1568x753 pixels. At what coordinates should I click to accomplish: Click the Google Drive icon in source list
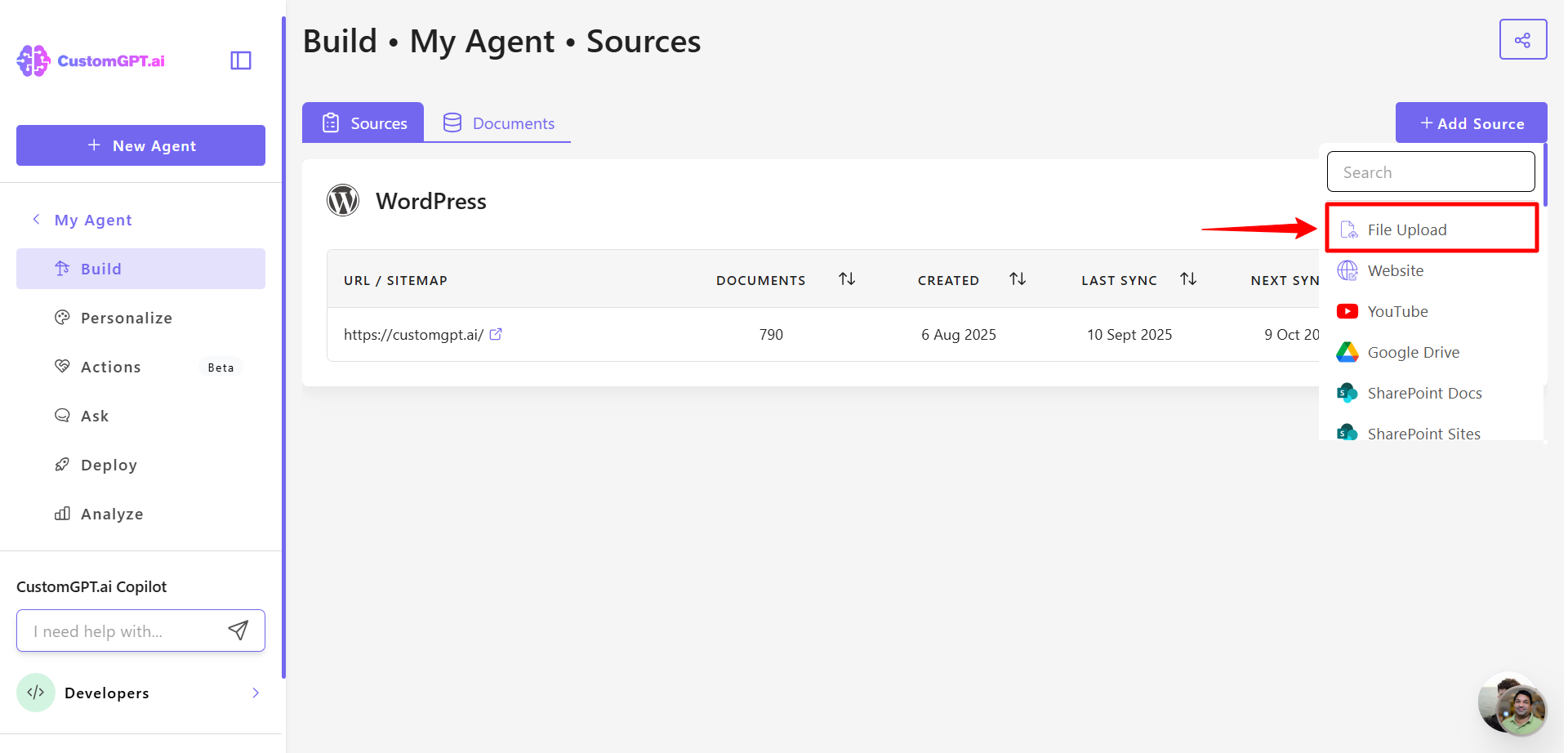1347,352
